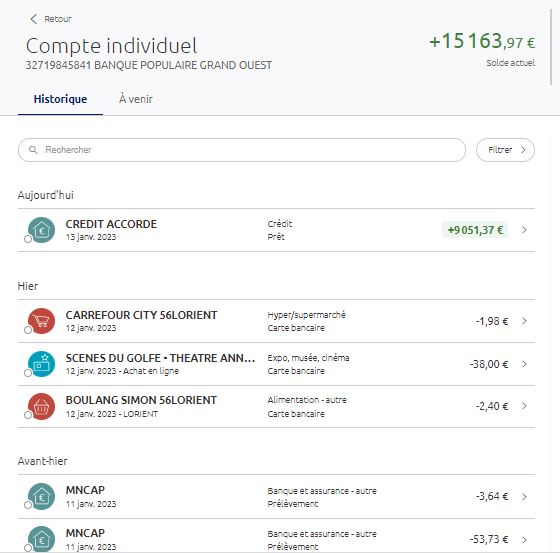Select the CREDIT ACCORDE transaction radio circle
This screenshot has width=560, height=553.
pyautogui.click(x=28, y=239)
